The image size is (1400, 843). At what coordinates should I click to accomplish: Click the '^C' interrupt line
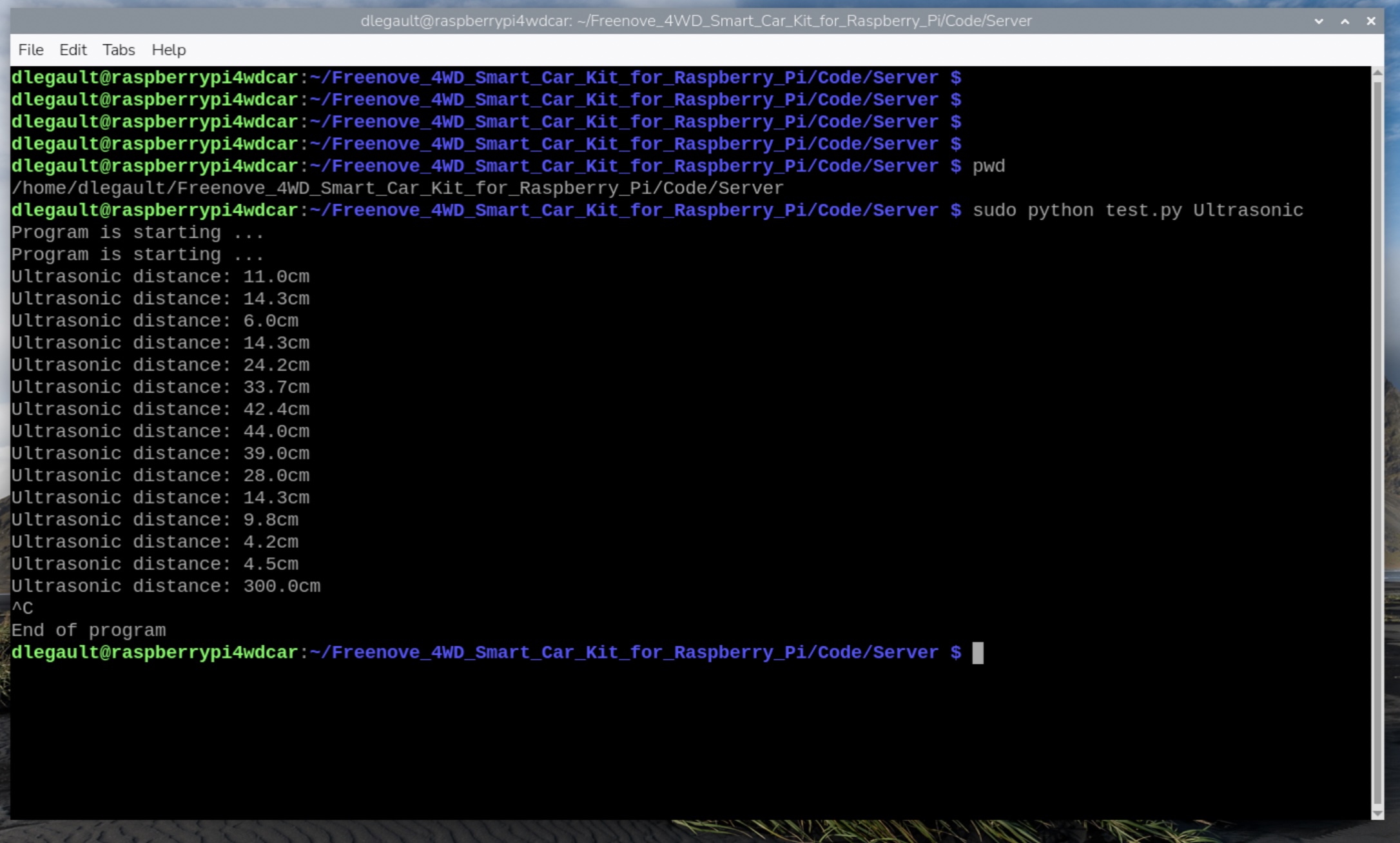tap(23, 608)
